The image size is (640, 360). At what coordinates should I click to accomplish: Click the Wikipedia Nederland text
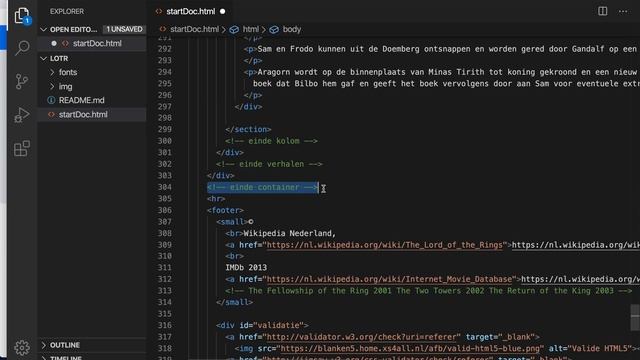coord(289,233)
